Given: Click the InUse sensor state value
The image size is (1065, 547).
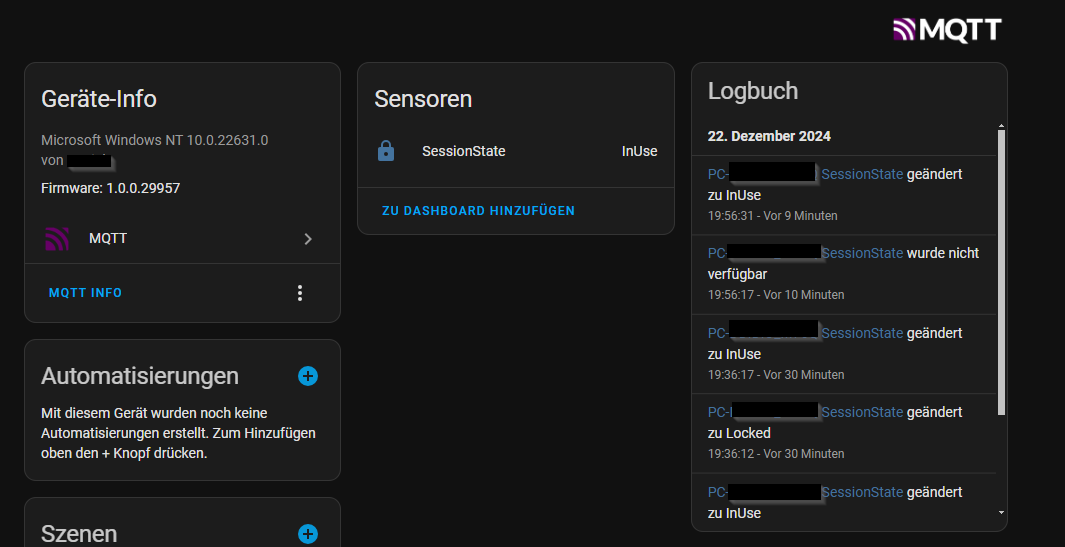Looking at the screenshot, I should pos(639,152).
